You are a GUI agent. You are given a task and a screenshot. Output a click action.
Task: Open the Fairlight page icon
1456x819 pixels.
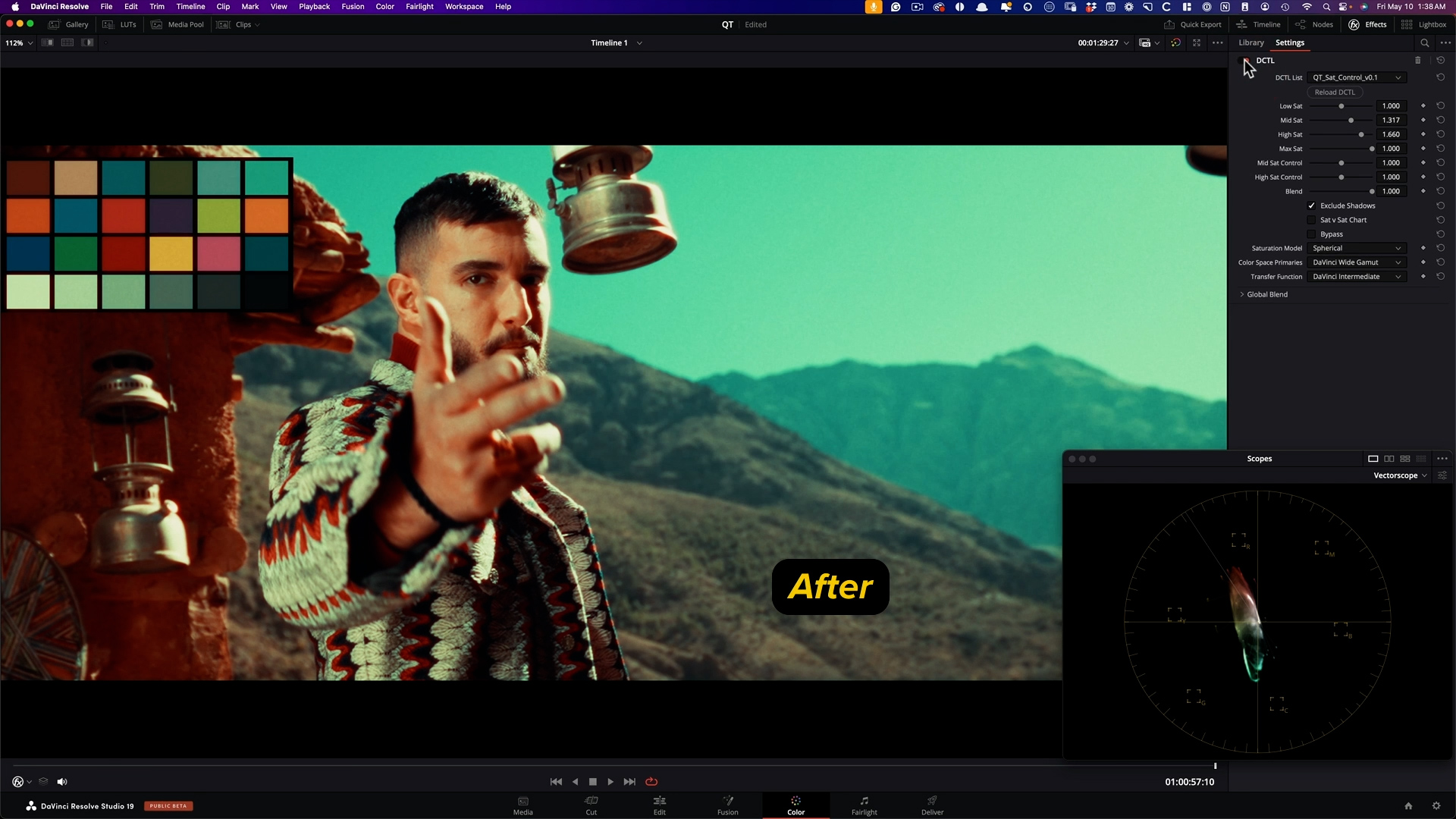click(863, 805)
